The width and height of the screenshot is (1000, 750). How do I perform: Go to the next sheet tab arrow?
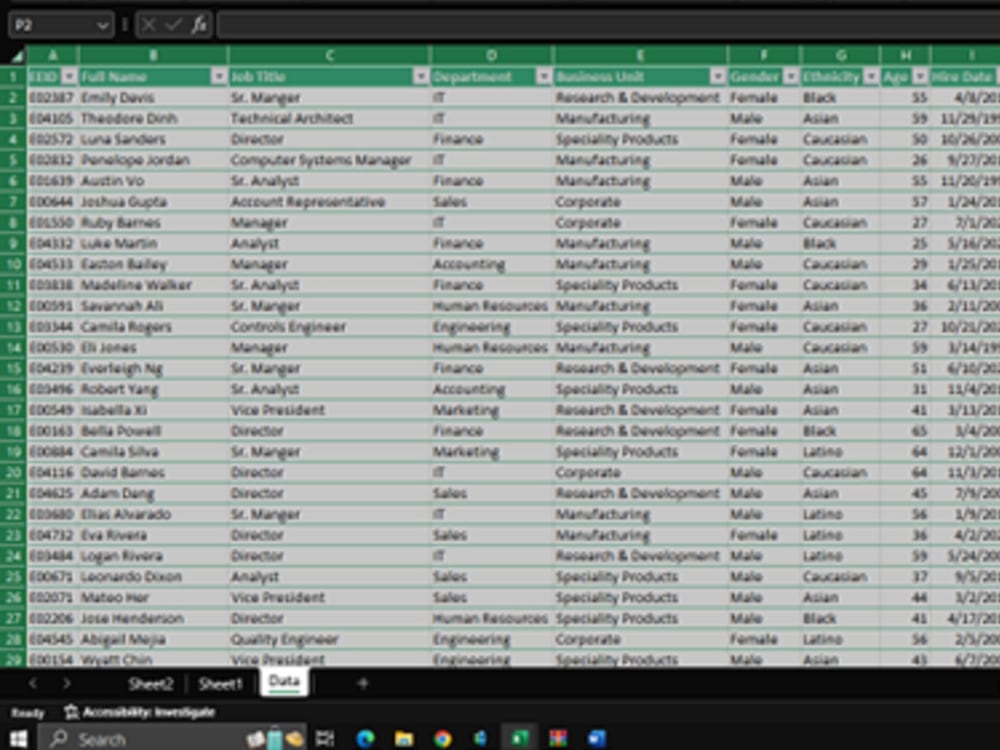point(66,683)
